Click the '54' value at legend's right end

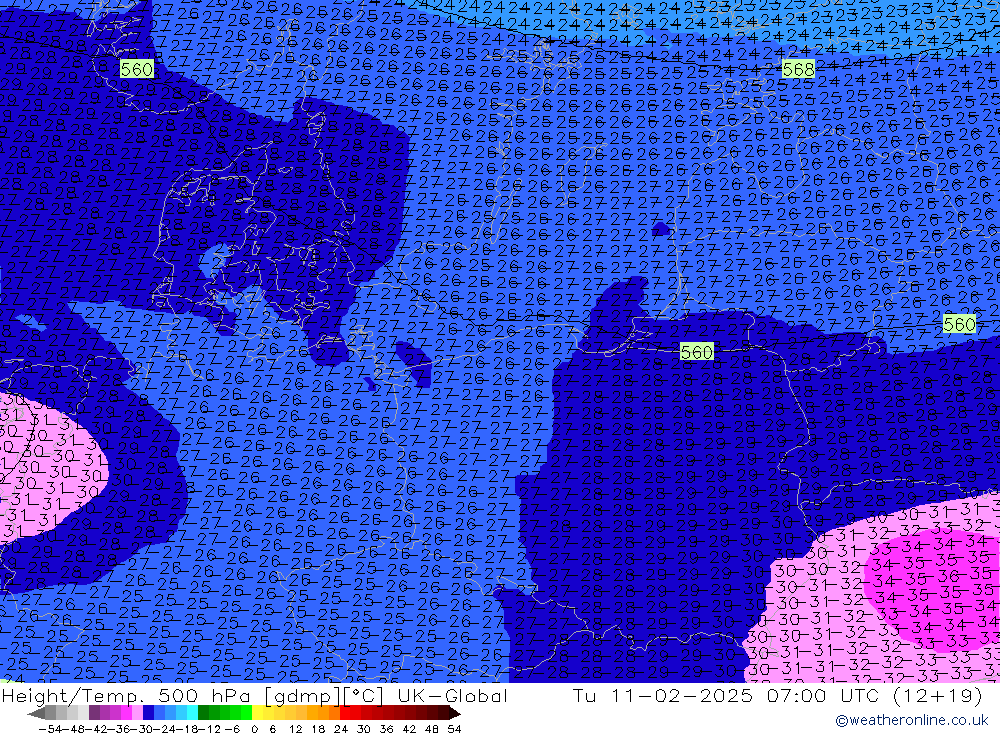coord(454,729)
